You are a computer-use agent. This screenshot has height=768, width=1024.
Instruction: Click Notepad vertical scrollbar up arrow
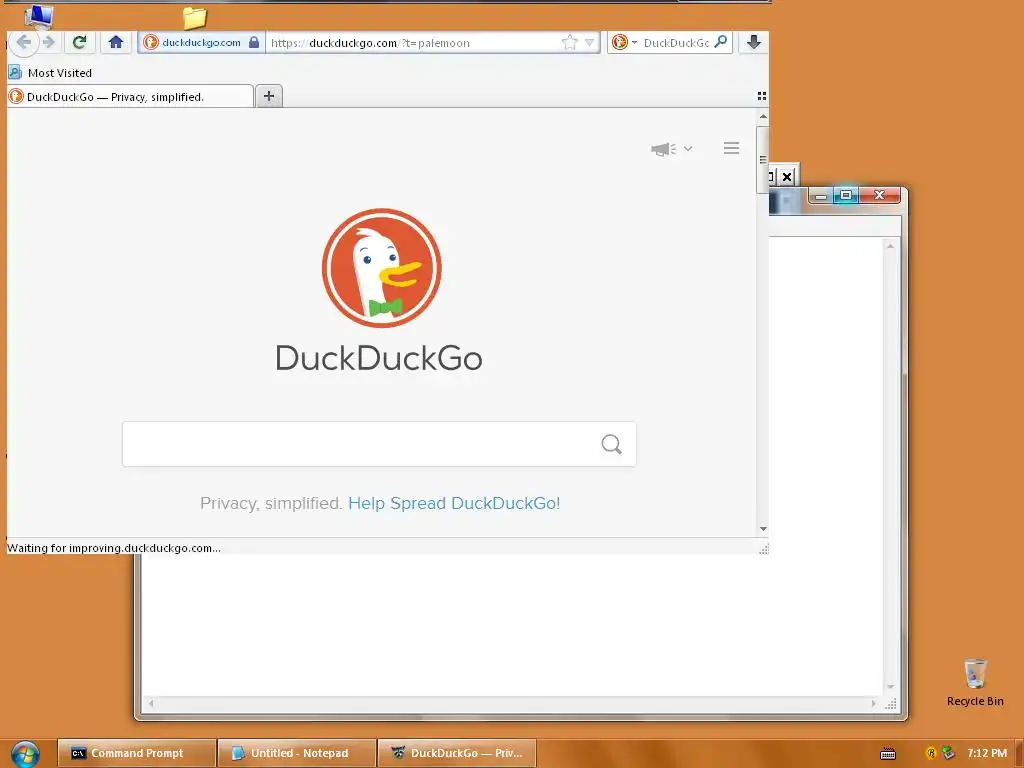(890, 246)
